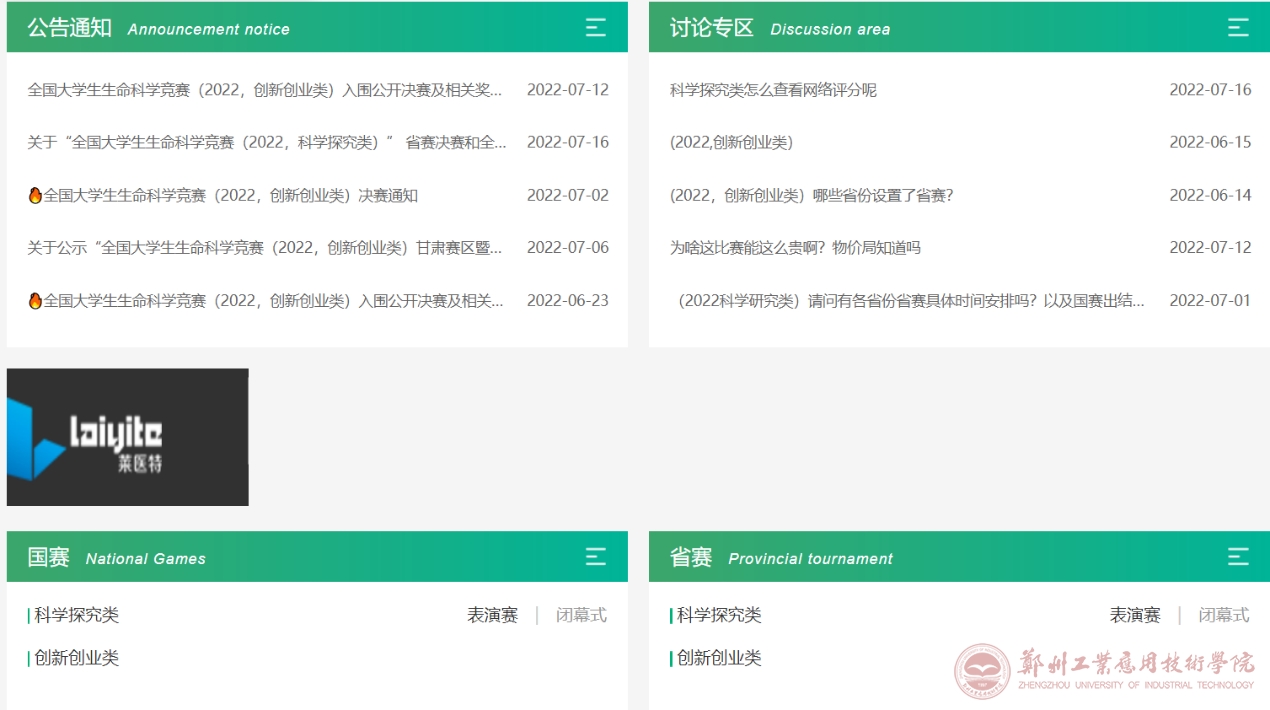Select 表演赛 tab under Provincial tournament
1270x710 pixels.
click(x=1135, y=615)
